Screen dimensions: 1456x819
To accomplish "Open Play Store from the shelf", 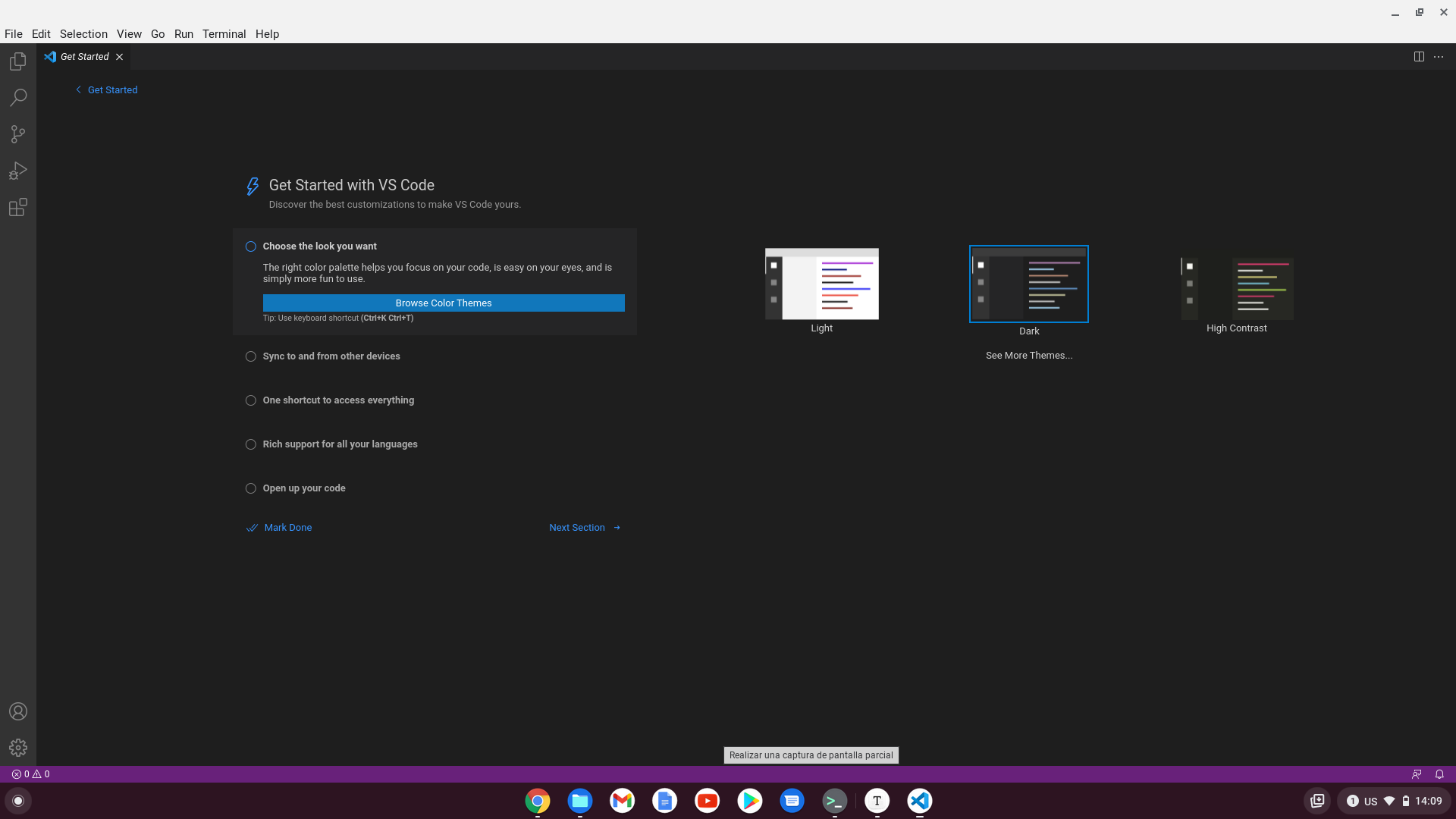I will (750, 801).
